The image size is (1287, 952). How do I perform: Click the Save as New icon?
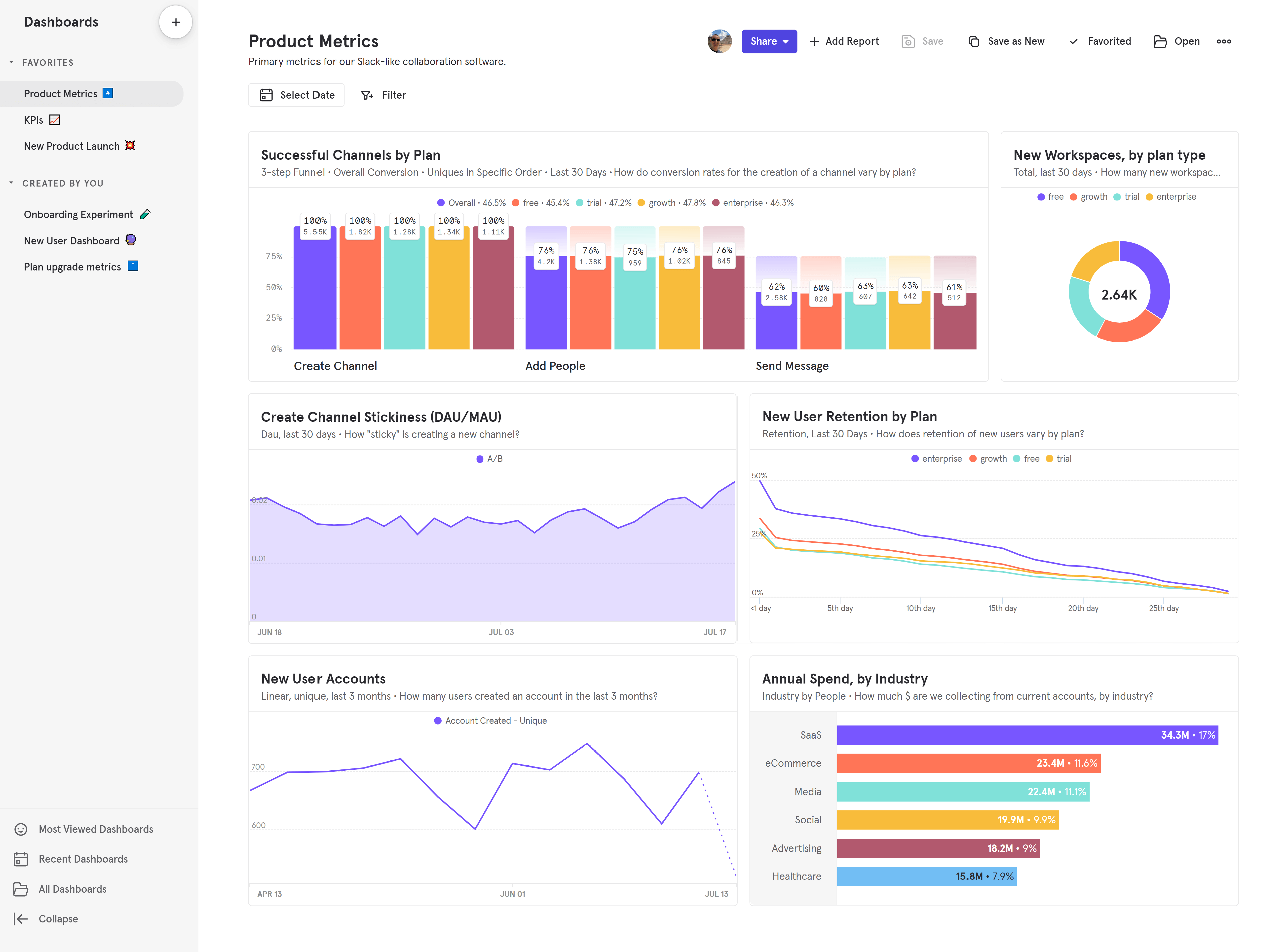970,41
